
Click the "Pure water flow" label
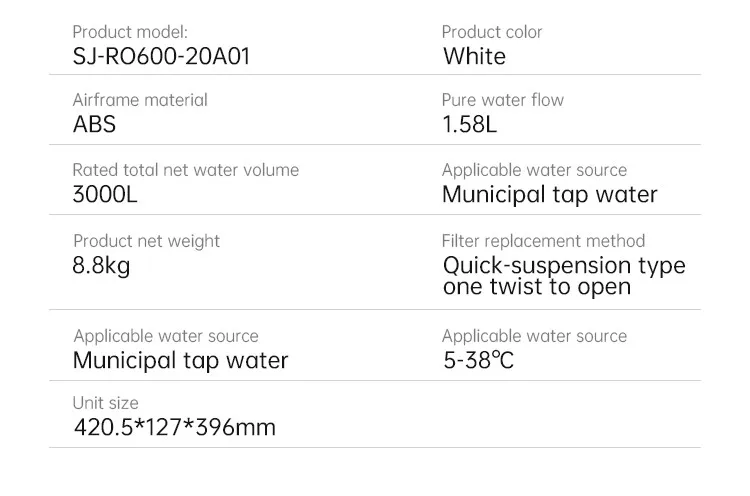pyautogui.click(x=502, y=100)
